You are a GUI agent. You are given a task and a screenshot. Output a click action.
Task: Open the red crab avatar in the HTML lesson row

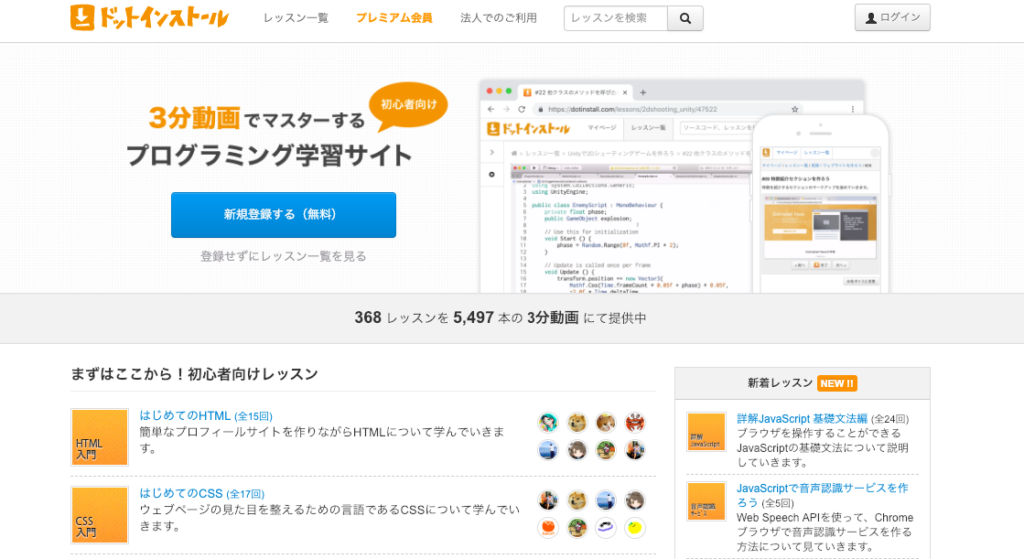click(x=635, y=423)
